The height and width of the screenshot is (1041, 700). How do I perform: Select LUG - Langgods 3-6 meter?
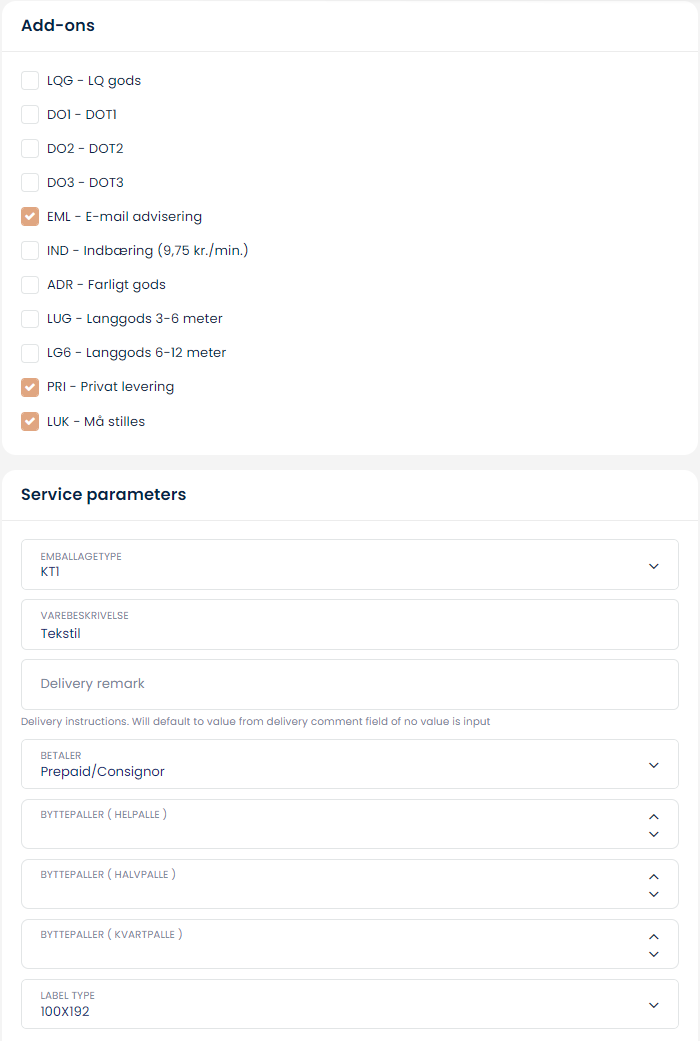pyautogui.click(x=30, y=319)
